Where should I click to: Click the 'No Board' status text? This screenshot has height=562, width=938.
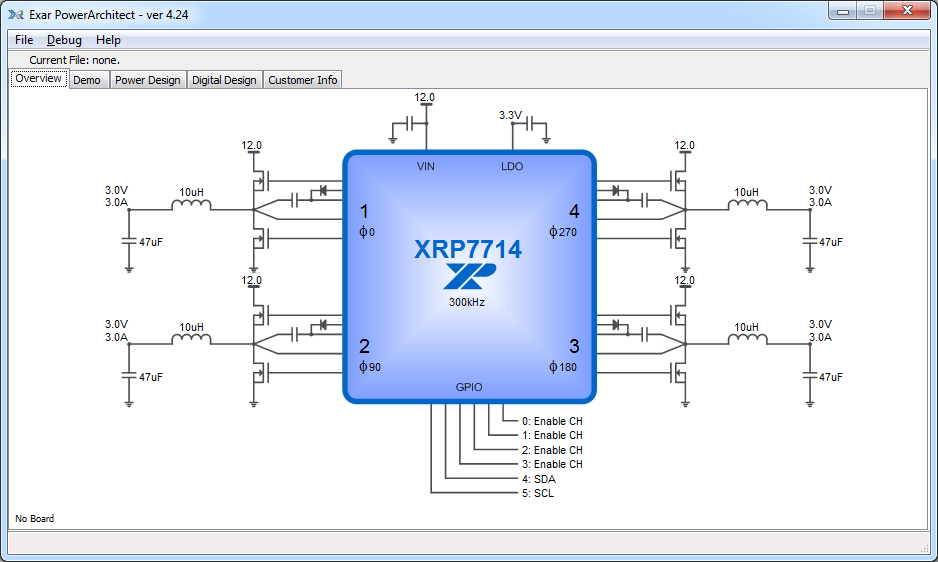(x=35, y=518)
